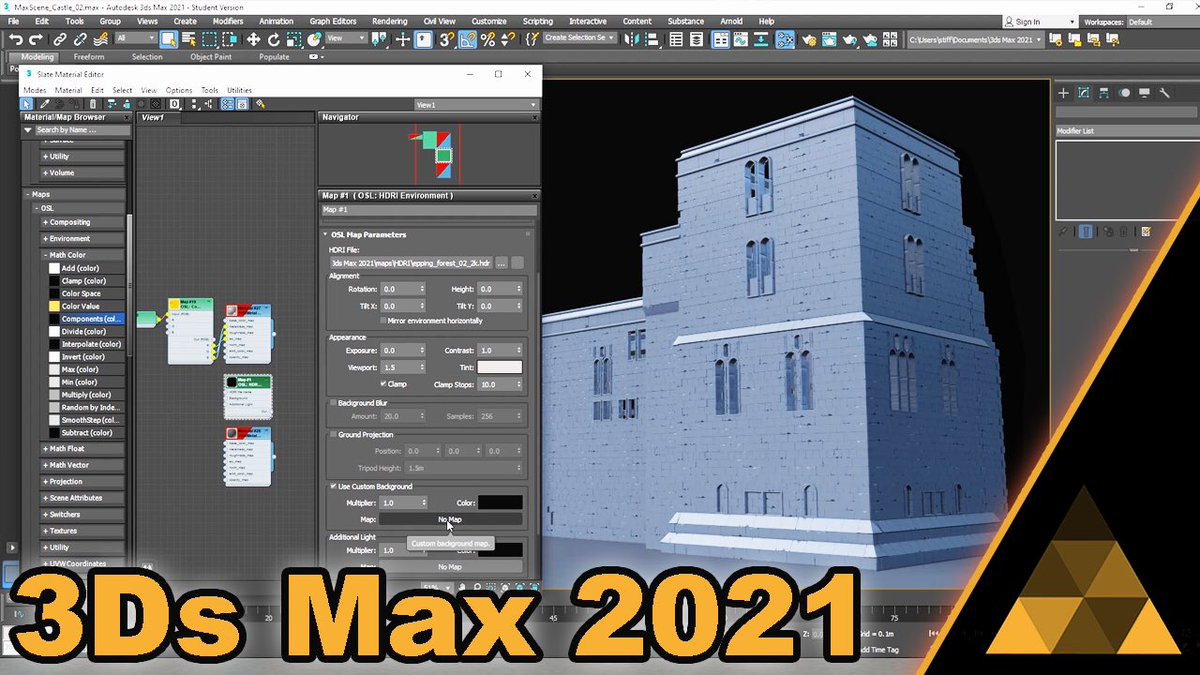Uncheck the Clamp option
Screen dimensions: 1200x675
(384, 384)
